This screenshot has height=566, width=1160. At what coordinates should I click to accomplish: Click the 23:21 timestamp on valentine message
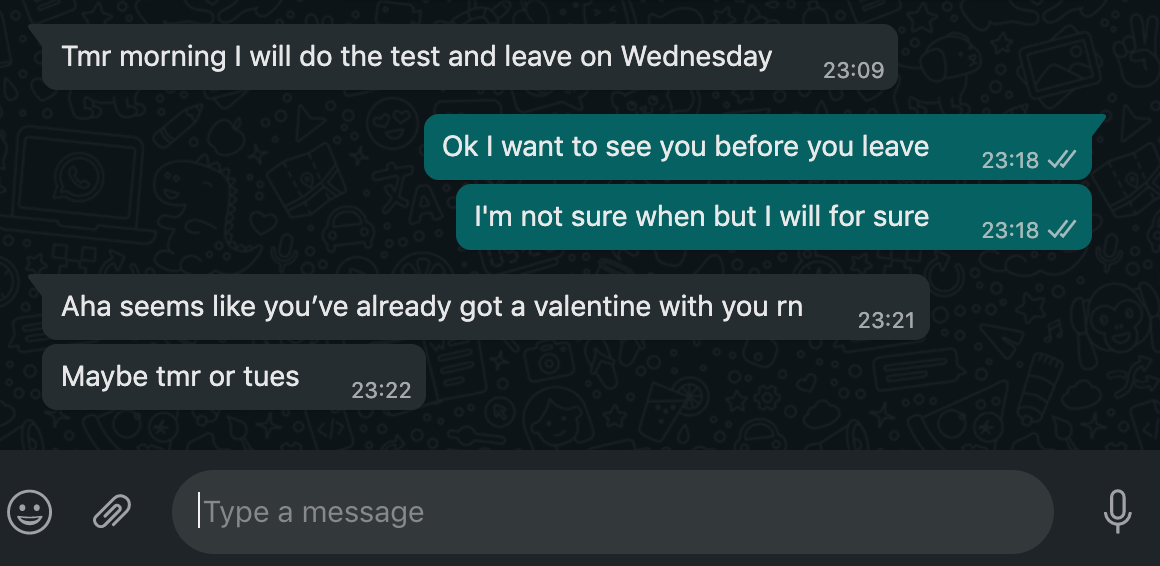click(x=886, y=320)
